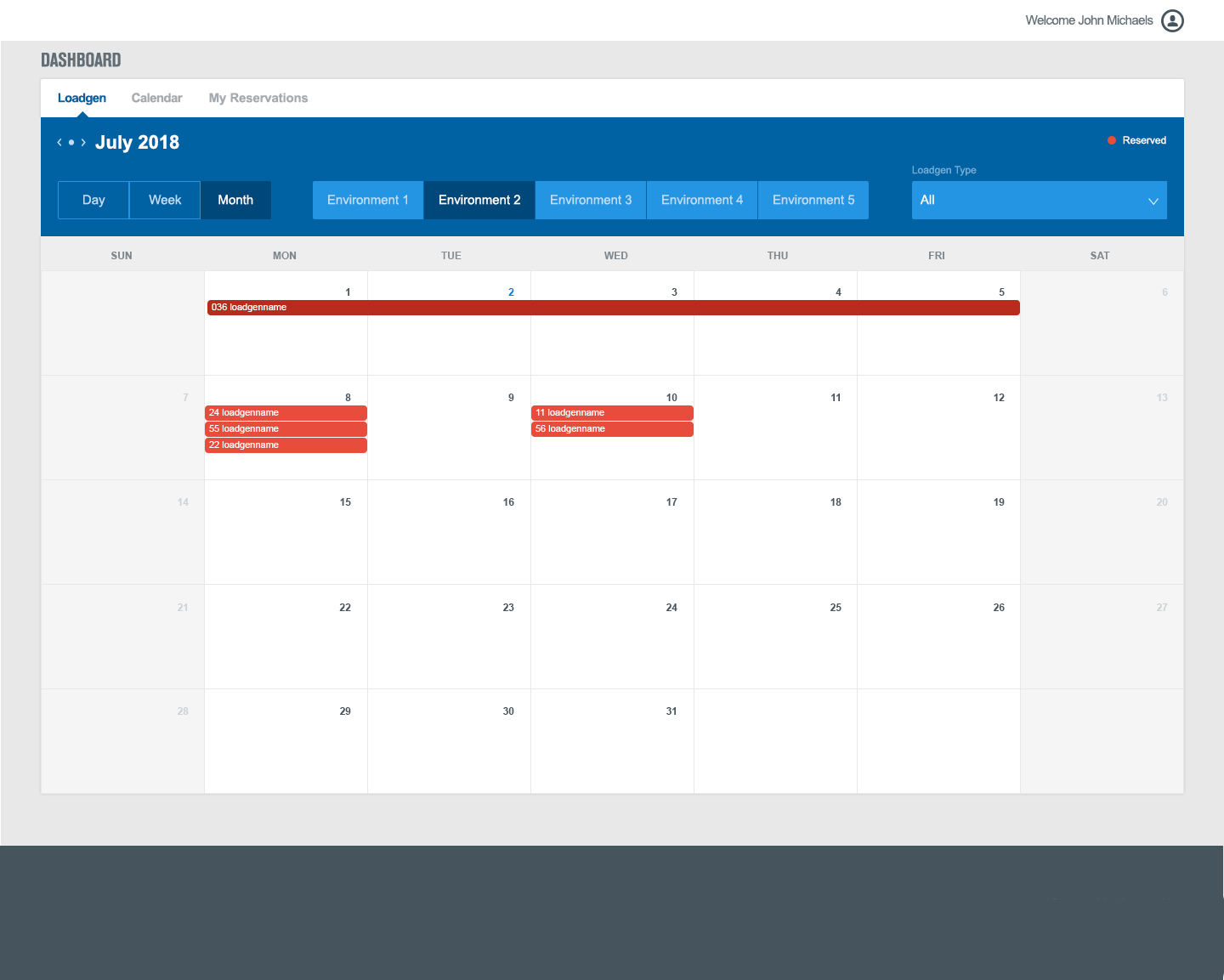Image resolution: width=1224 pixels, height=980 pixels.
Task: Select calendar day 9
Action: (511, 398)
